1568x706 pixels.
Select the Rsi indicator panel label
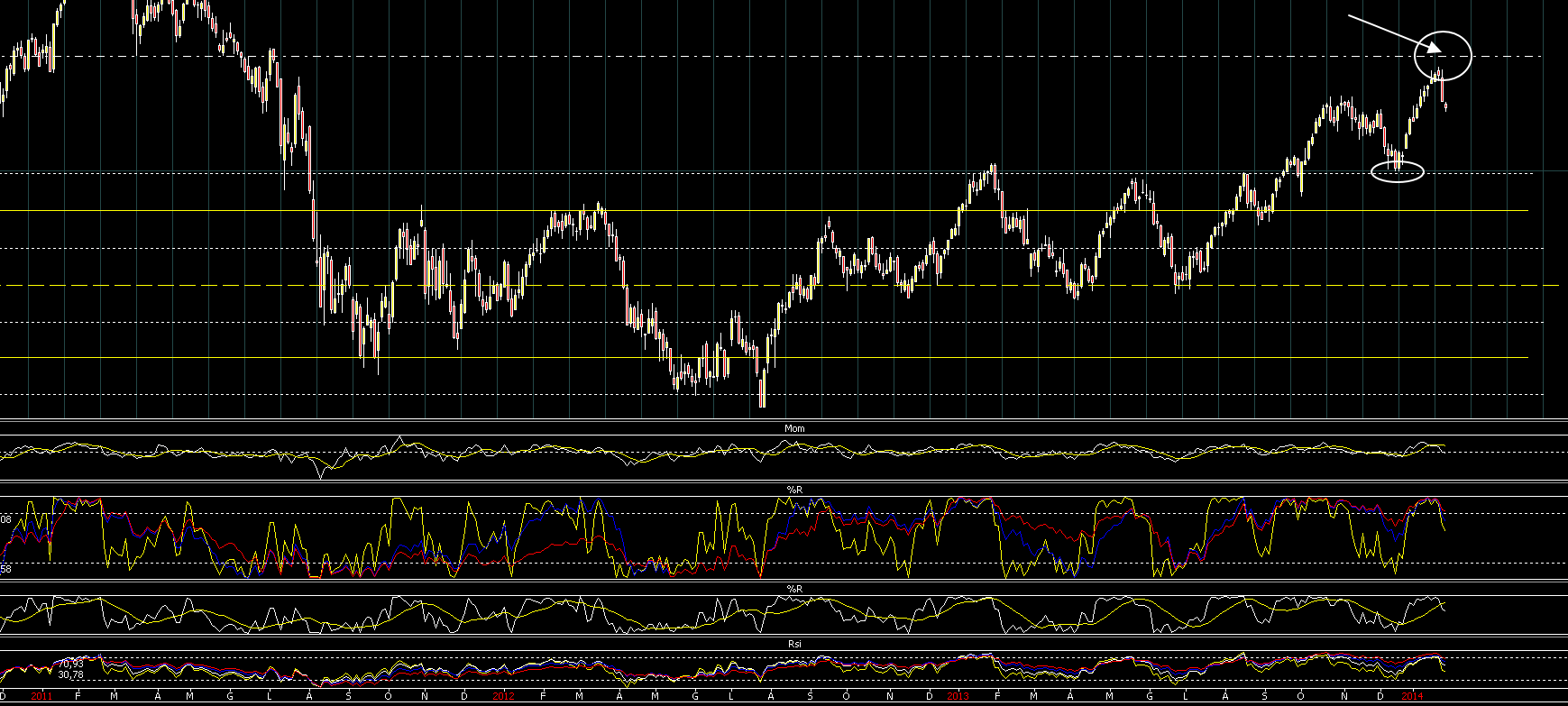coord(794,644)
